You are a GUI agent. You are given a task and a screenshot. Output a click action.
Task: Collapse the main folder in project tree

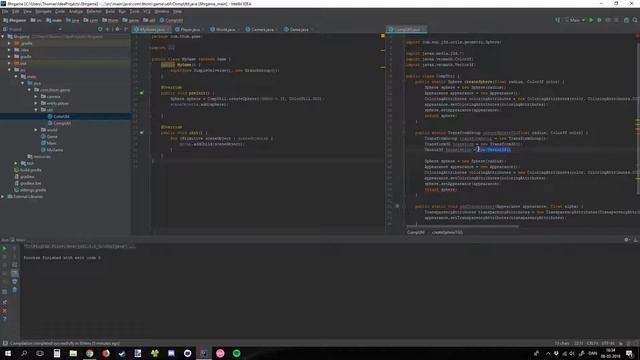click(16, 76)
